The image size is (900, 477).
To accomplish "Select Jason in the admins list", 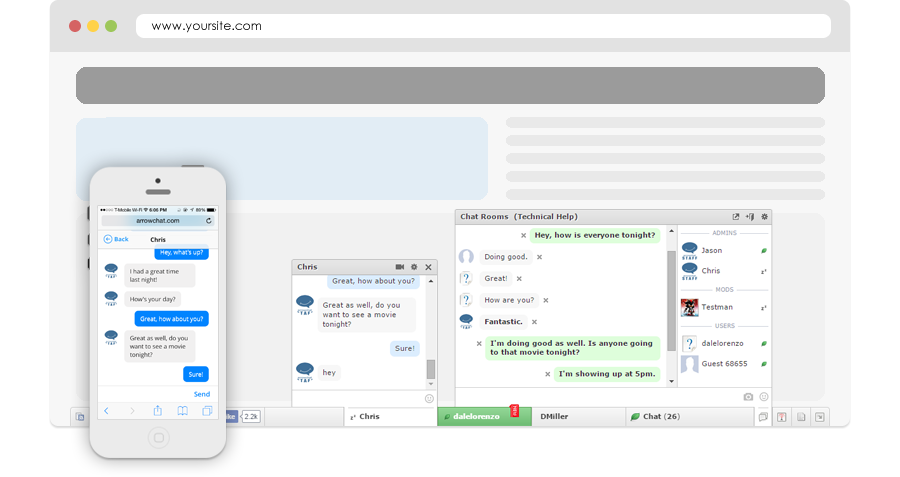I will point(724,251).
